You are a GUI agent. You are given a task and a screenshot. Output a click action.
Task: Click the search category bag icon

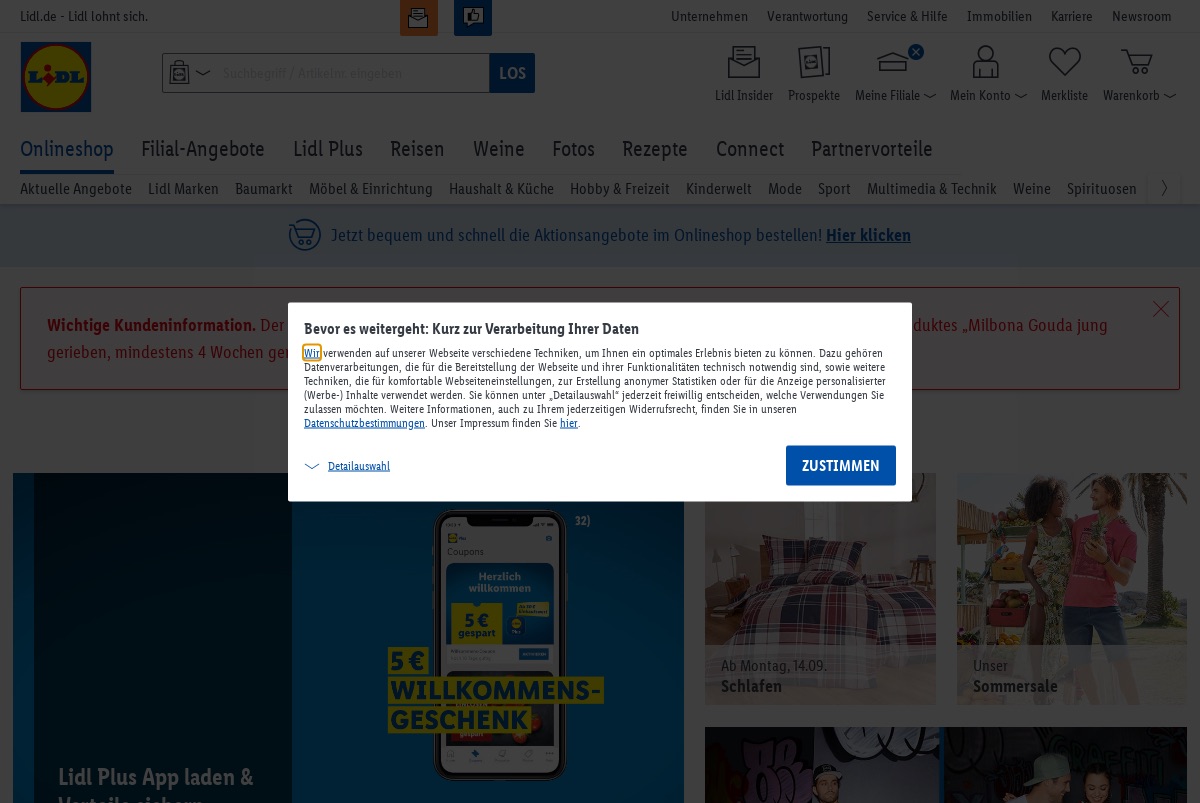[x=179, y=73]
